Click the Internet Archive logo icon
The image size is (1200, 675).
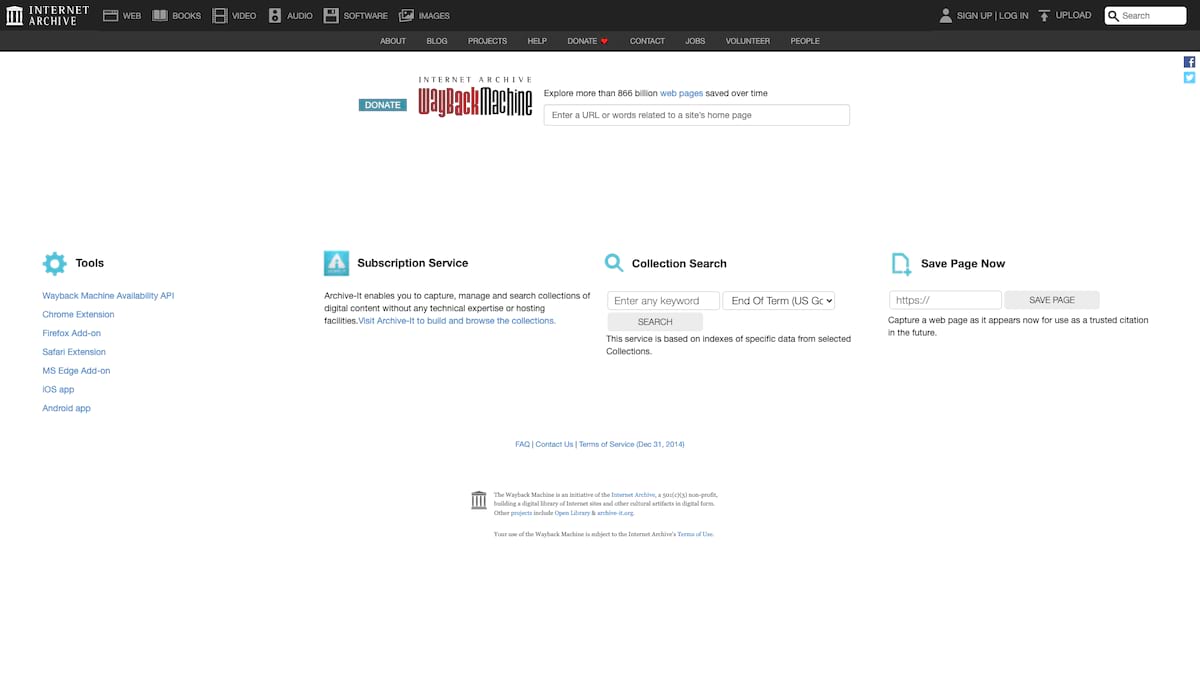tap(15, 15)
